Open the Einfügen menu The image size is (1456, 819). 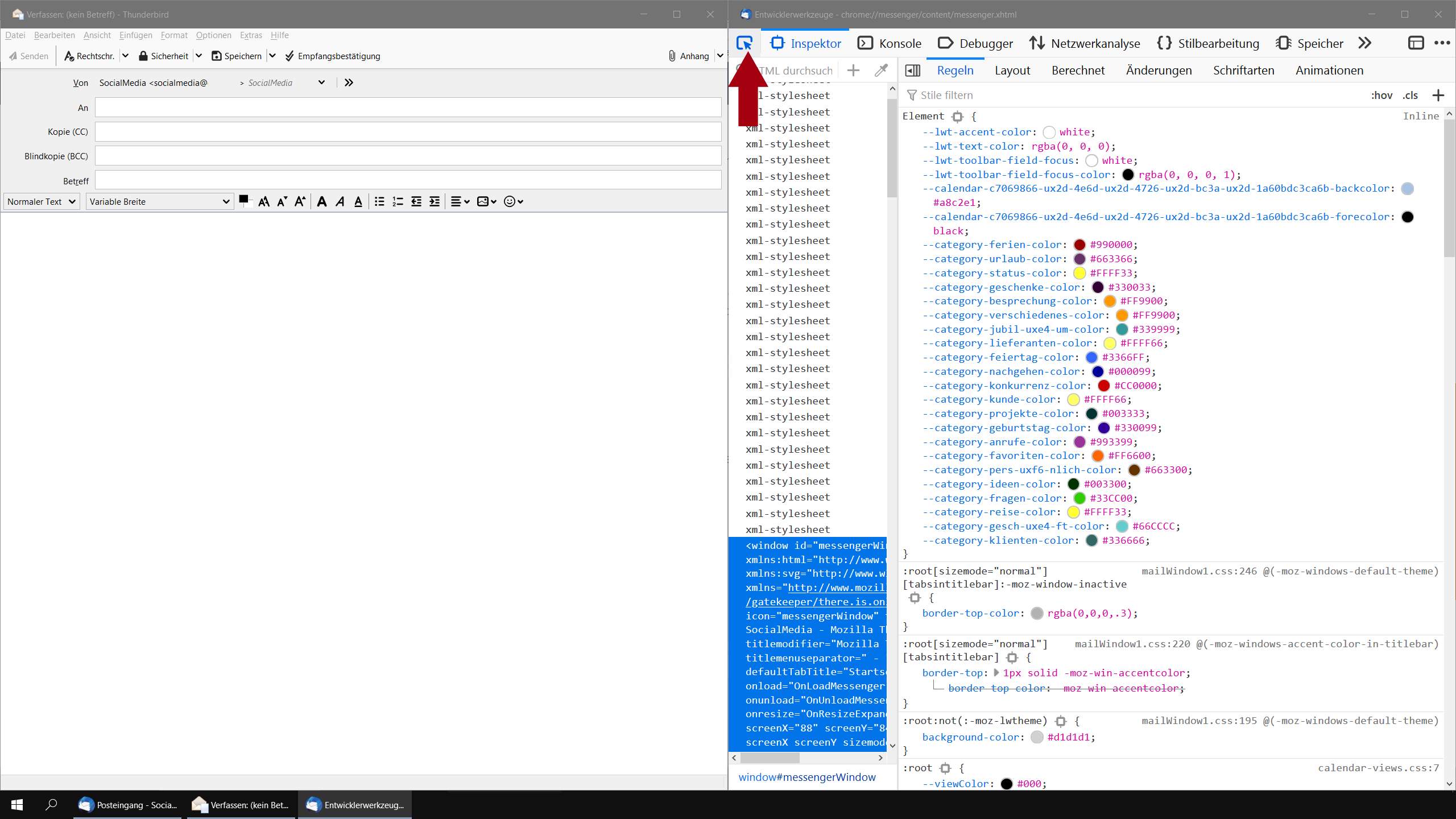tap(135, 35)
